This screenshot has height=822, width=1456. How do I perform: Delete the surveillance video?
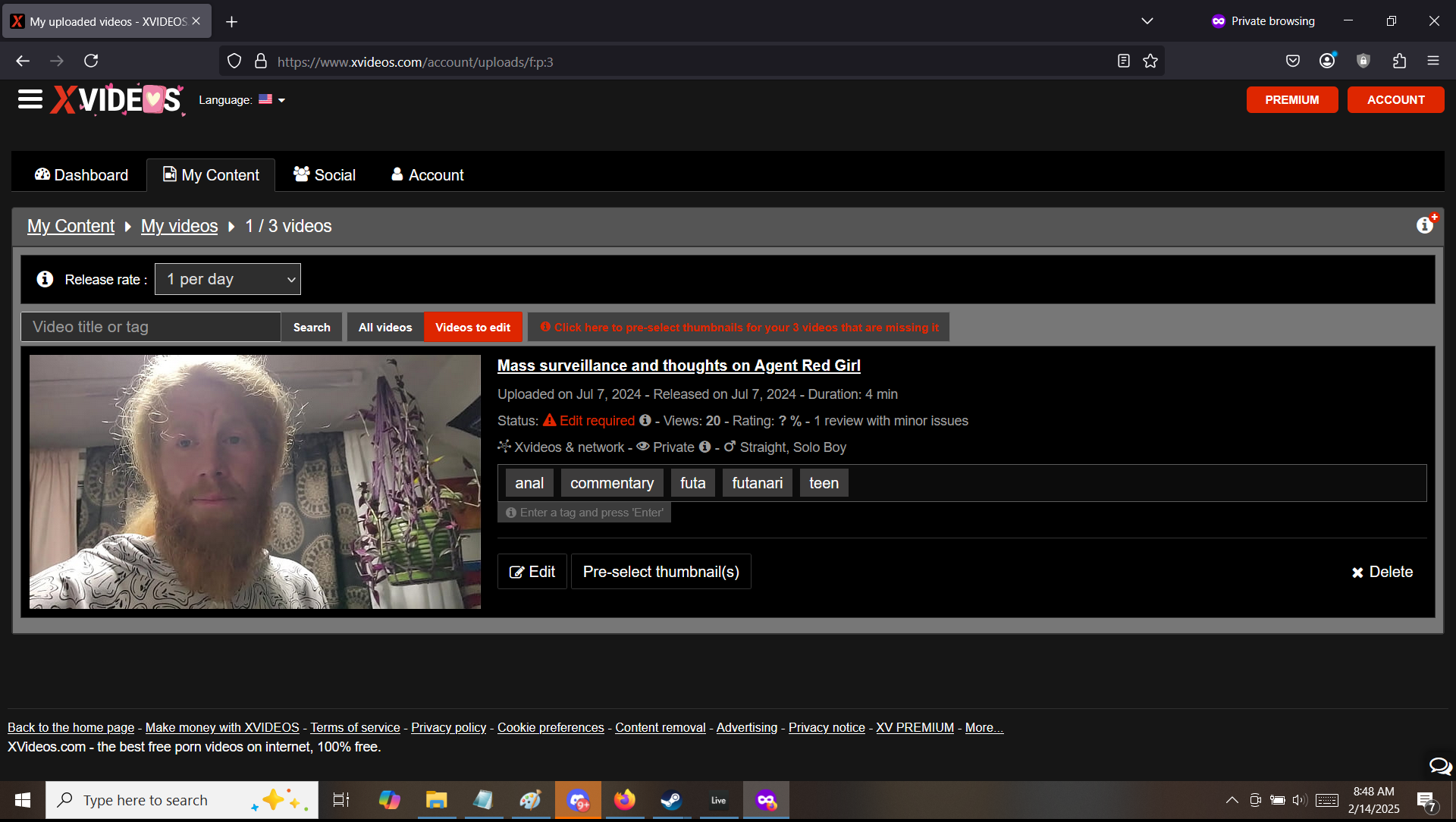1382,572
